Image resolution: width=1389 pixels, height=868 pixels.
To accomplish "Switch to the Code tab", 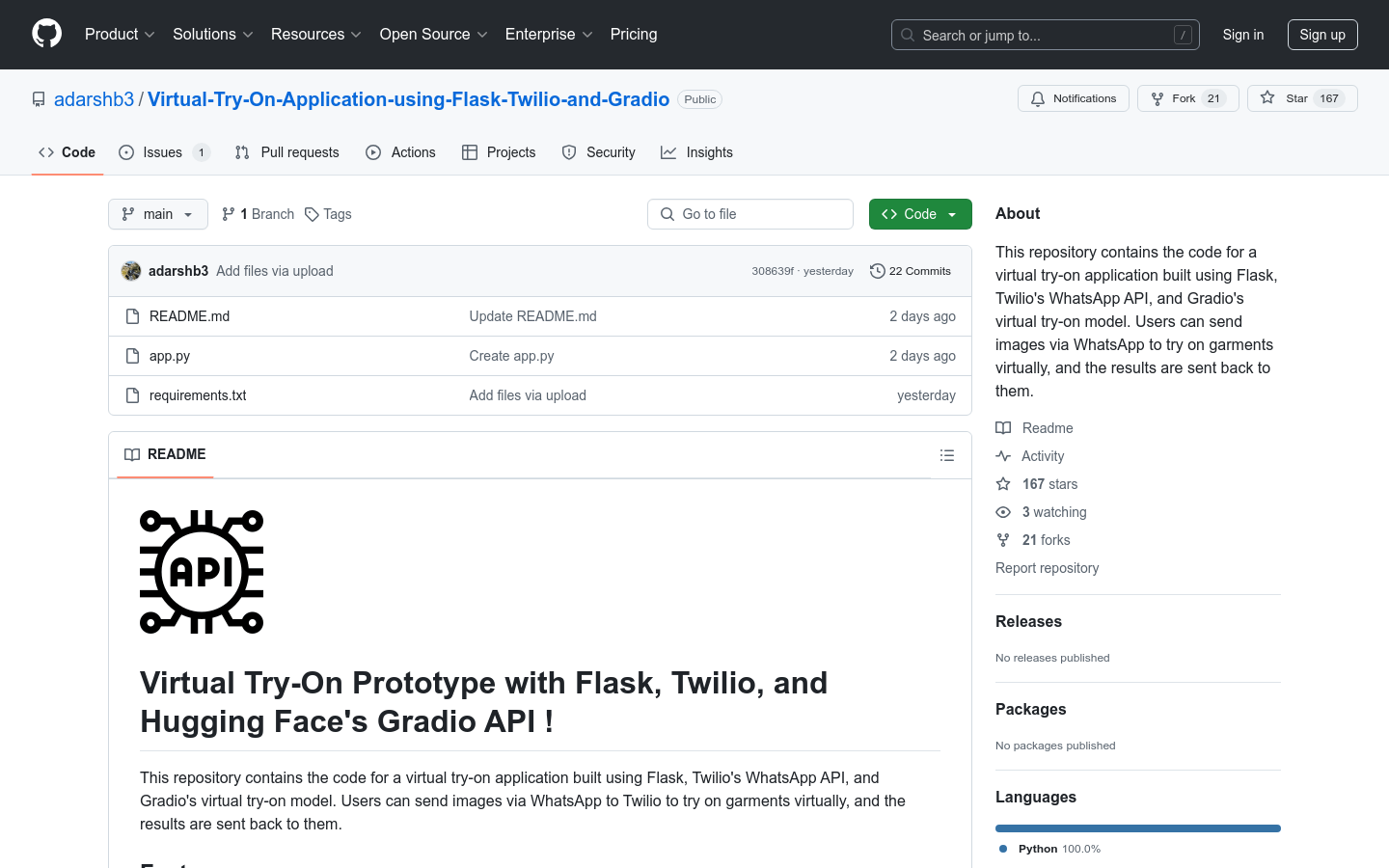I will 68,152.
